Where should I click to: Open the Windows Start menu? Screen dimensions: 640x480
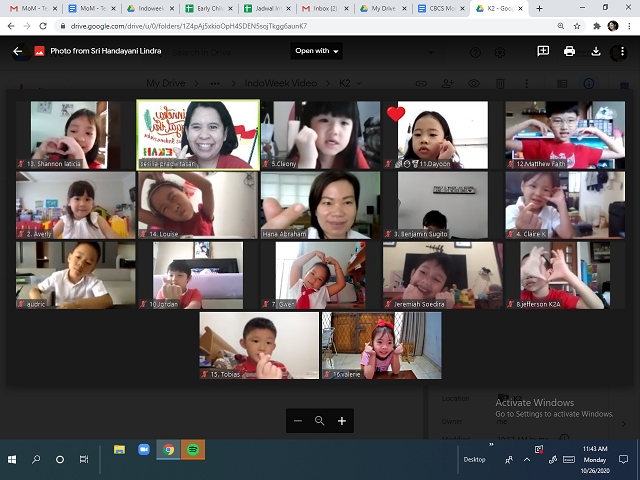(12, 459)
